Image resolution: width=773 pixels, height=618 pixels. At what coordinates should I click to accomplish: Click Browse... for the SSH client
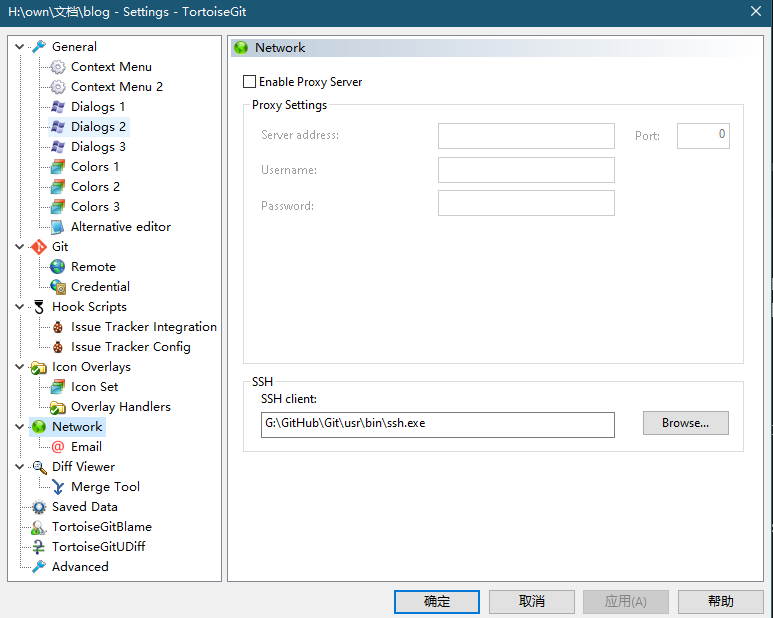coord(685,423)
